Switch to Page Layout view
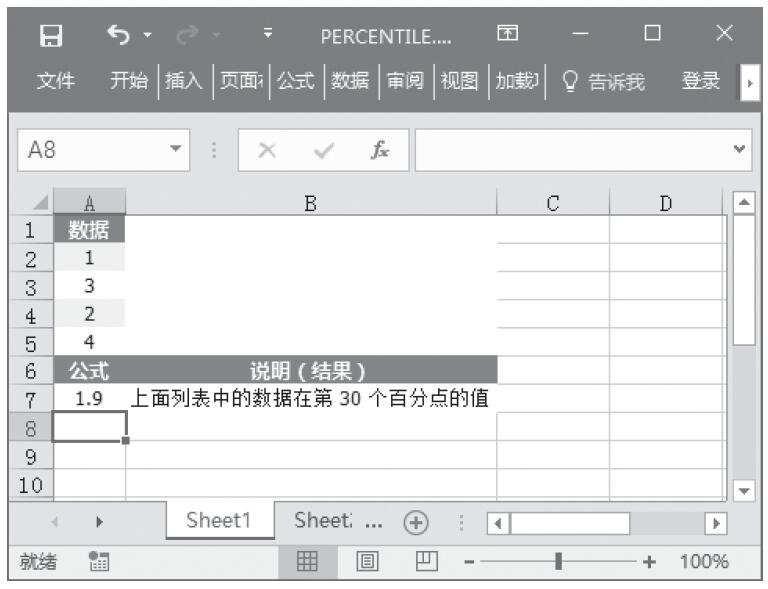Viewport: 768px width, 589px height. (x=367, y=562)
